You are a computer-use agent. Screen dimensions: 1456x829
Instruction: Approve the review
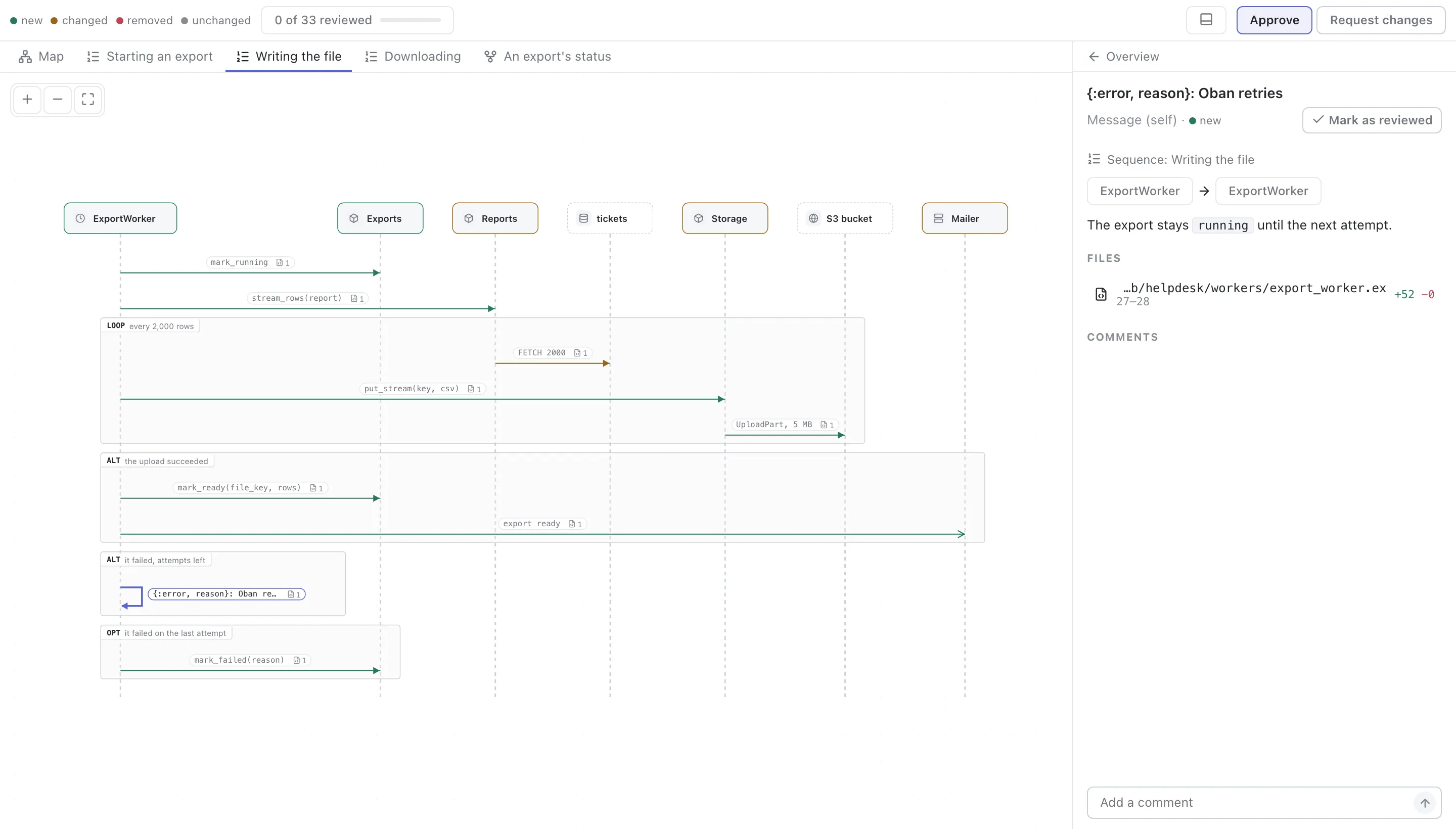(1274, 20)
